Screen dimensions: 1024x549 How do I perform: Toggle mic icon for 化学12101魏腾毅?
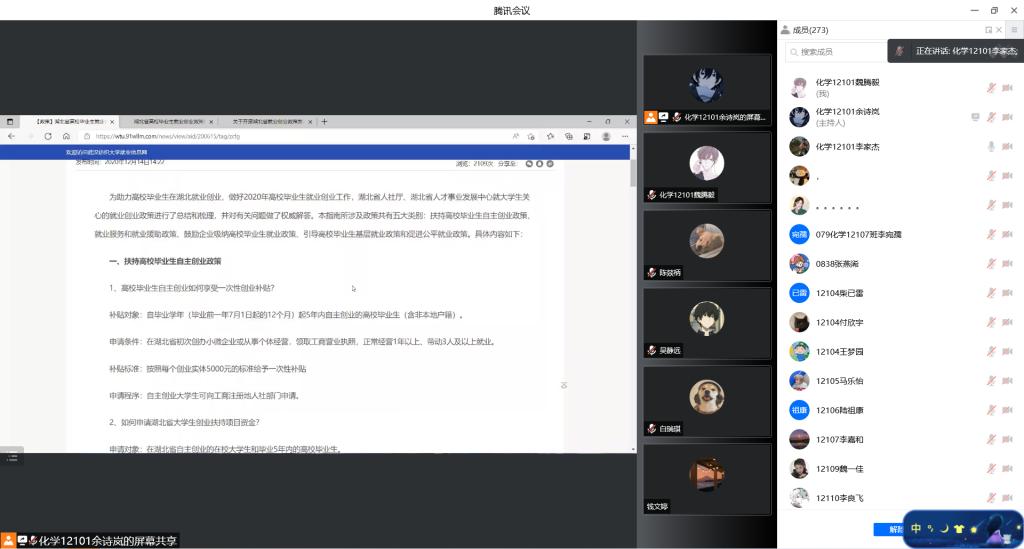click(x=991, y=88)
